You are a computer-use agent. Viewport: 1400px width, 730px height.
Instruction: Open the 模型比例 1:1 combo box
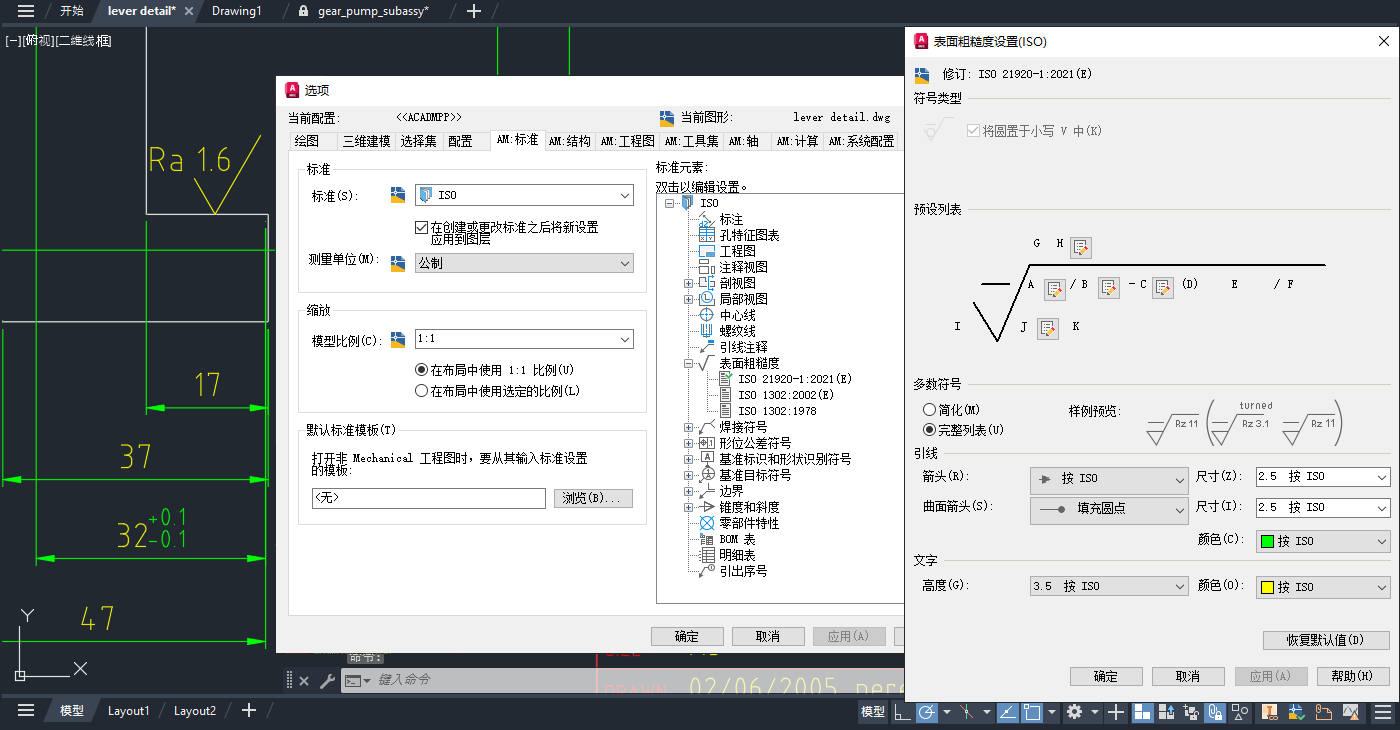(524, 340)
